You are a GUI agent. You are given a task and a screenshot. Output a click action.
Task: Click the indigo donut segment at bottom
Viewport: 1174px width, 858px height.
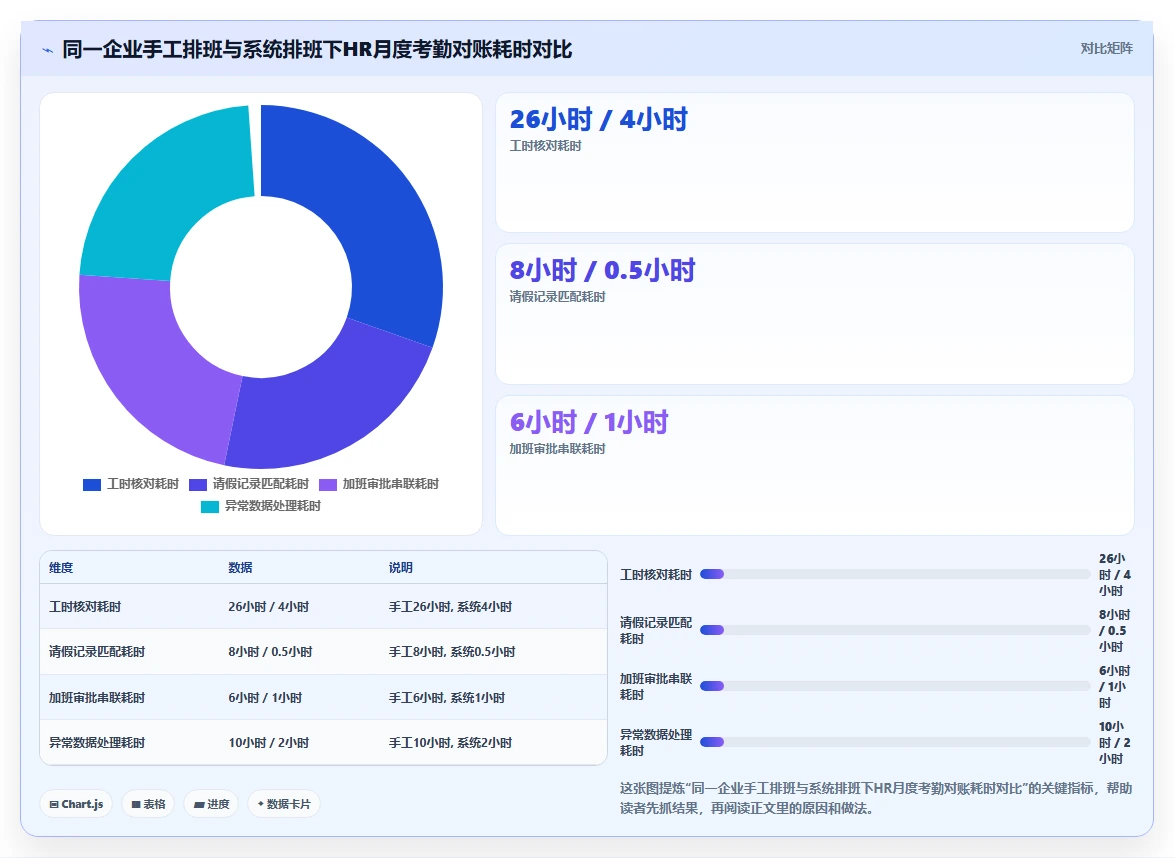click(x=329, y=404)
